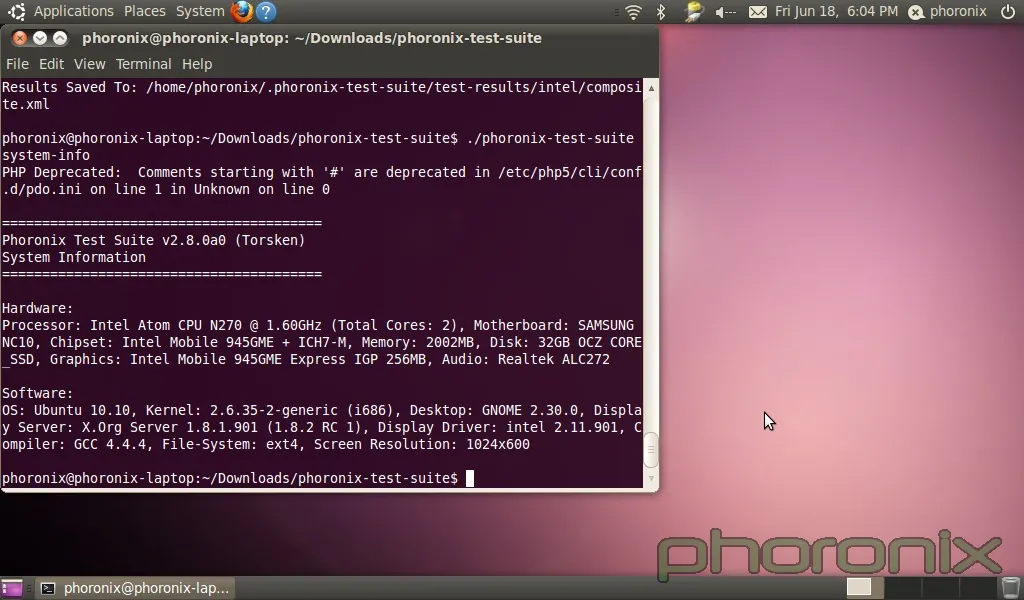Open the terminal View menu
This screenshot has width=1024, height=600.
click(89, 64)
